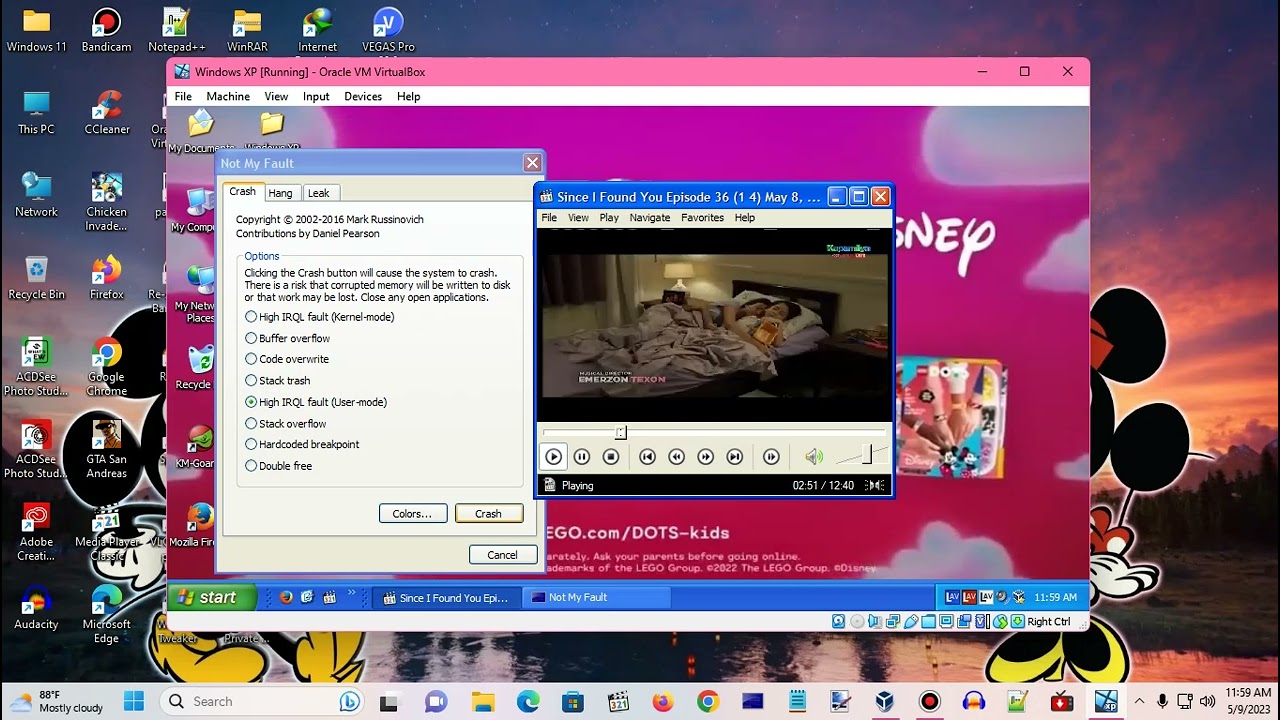Select the Stack overflow option

tap(286, 423)
